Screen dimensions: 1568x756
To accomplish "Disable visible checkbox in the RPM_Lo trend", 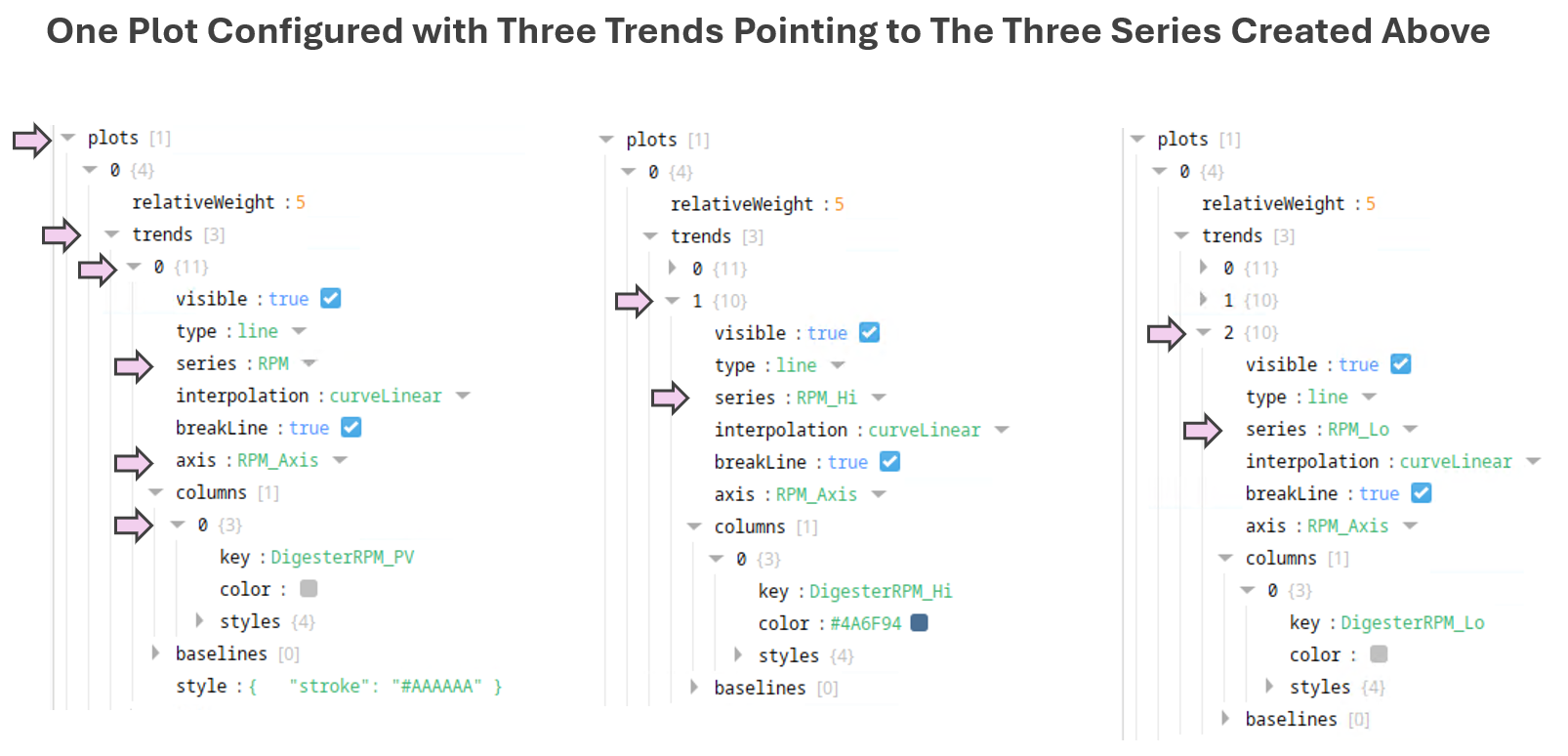I will [1400, 364].
